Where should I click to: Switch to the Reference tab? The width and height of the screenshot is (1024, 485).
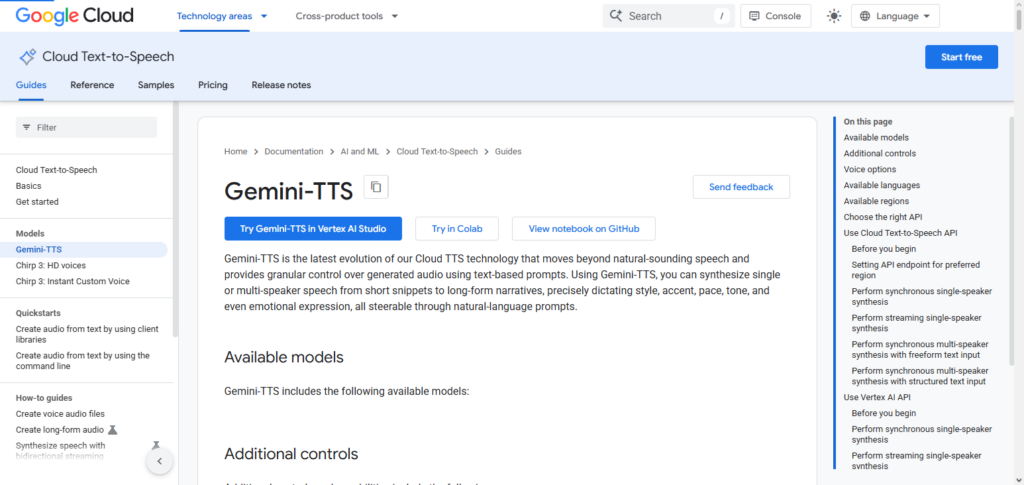(x=92, y=85)
